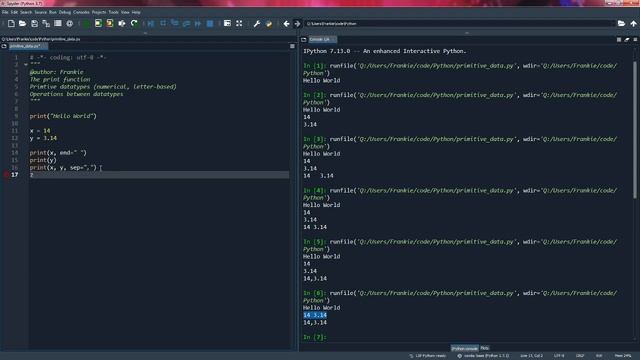Go forward to next working directory

(297, 24)
